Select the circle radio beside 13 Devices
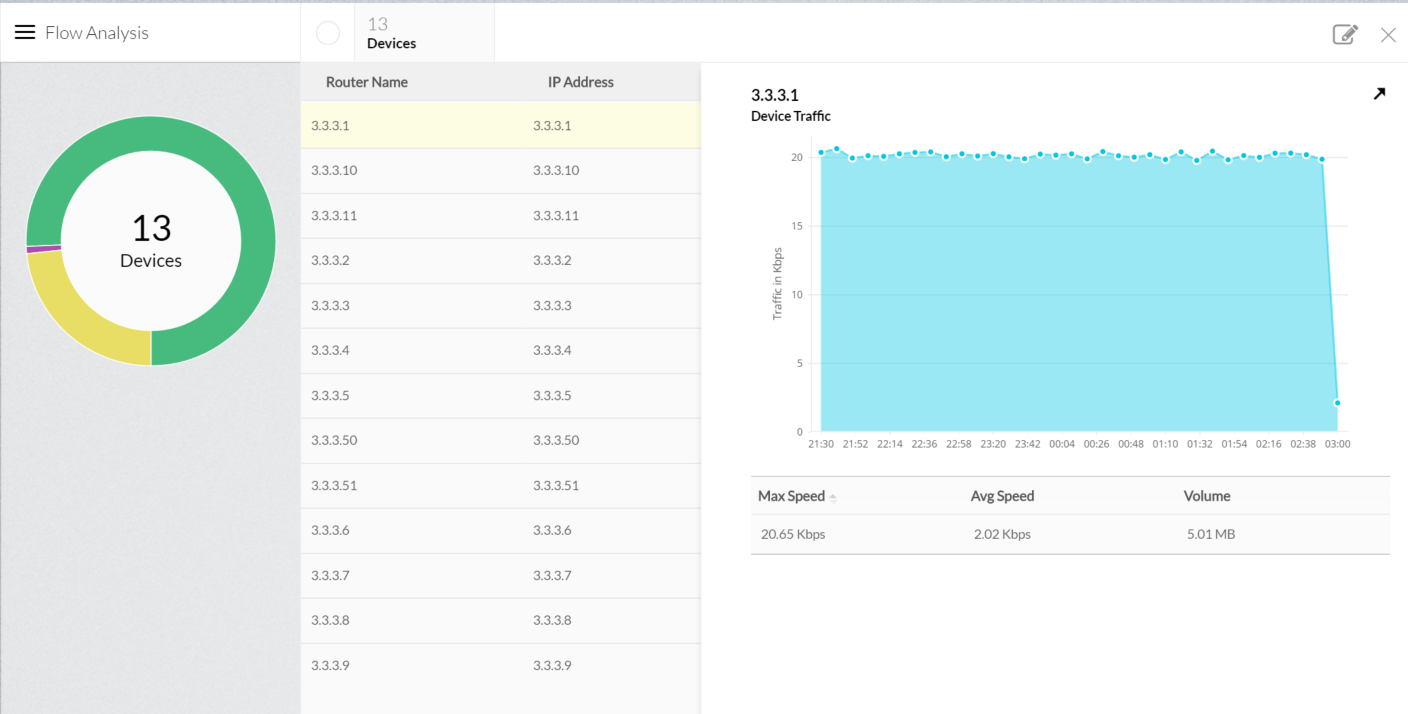The image size is (1408, 714). tap(328, 33)
